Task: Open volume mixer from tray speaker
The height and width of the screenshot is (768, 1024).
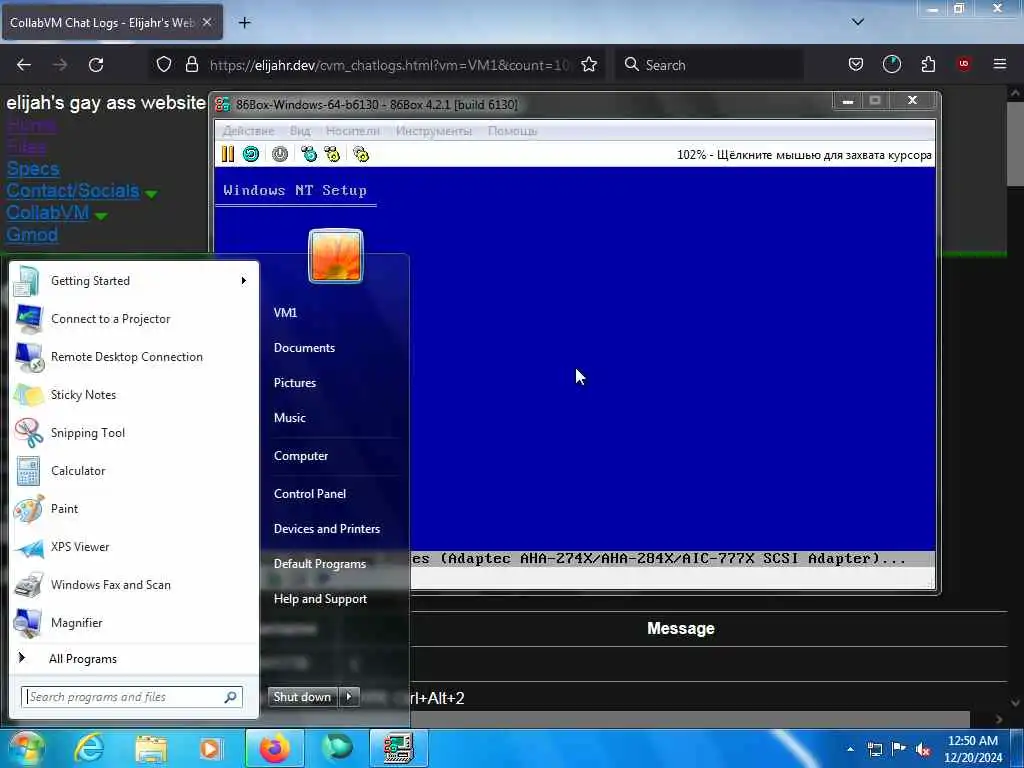Action: click(923, 750)
